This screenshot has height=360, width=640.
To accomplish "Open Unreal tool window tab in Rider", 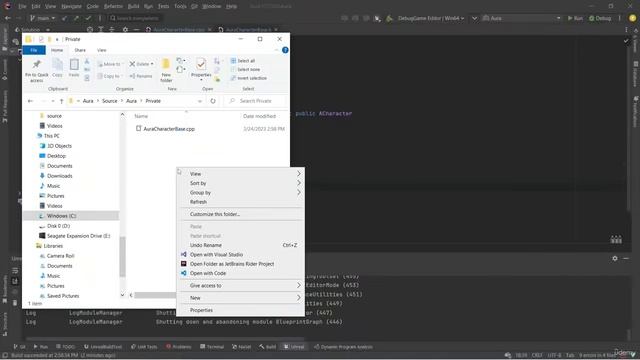I will (294, 347).
